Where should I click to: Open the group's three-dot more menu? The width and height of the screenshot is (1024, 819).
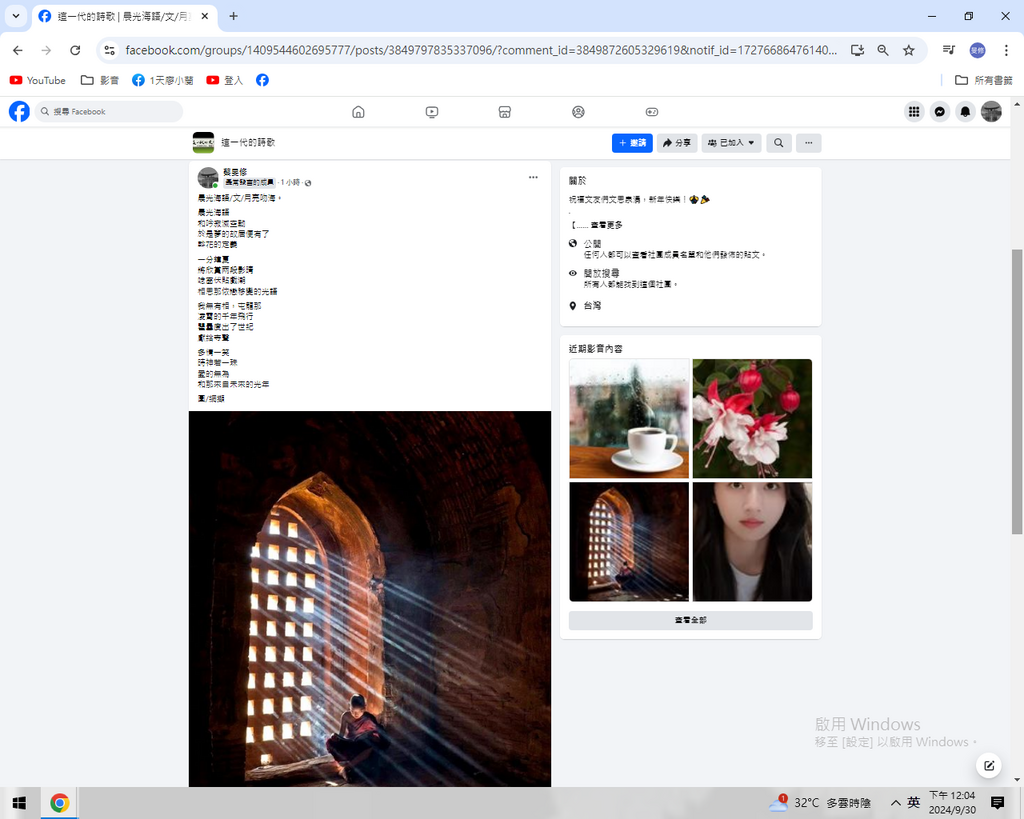808,143
